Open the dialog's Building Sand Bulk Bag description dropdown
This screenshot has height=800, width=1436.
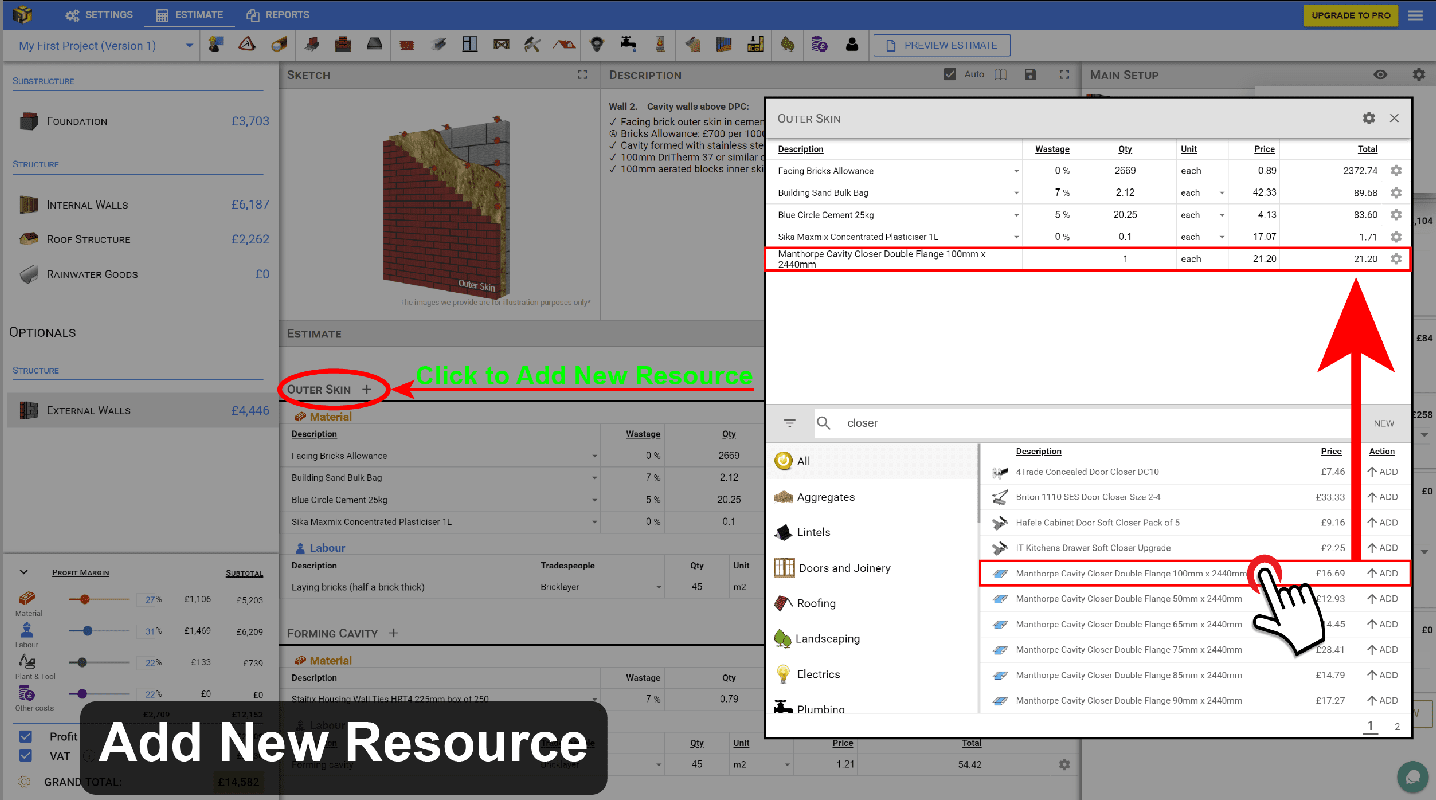click(x=1016, y=193)
